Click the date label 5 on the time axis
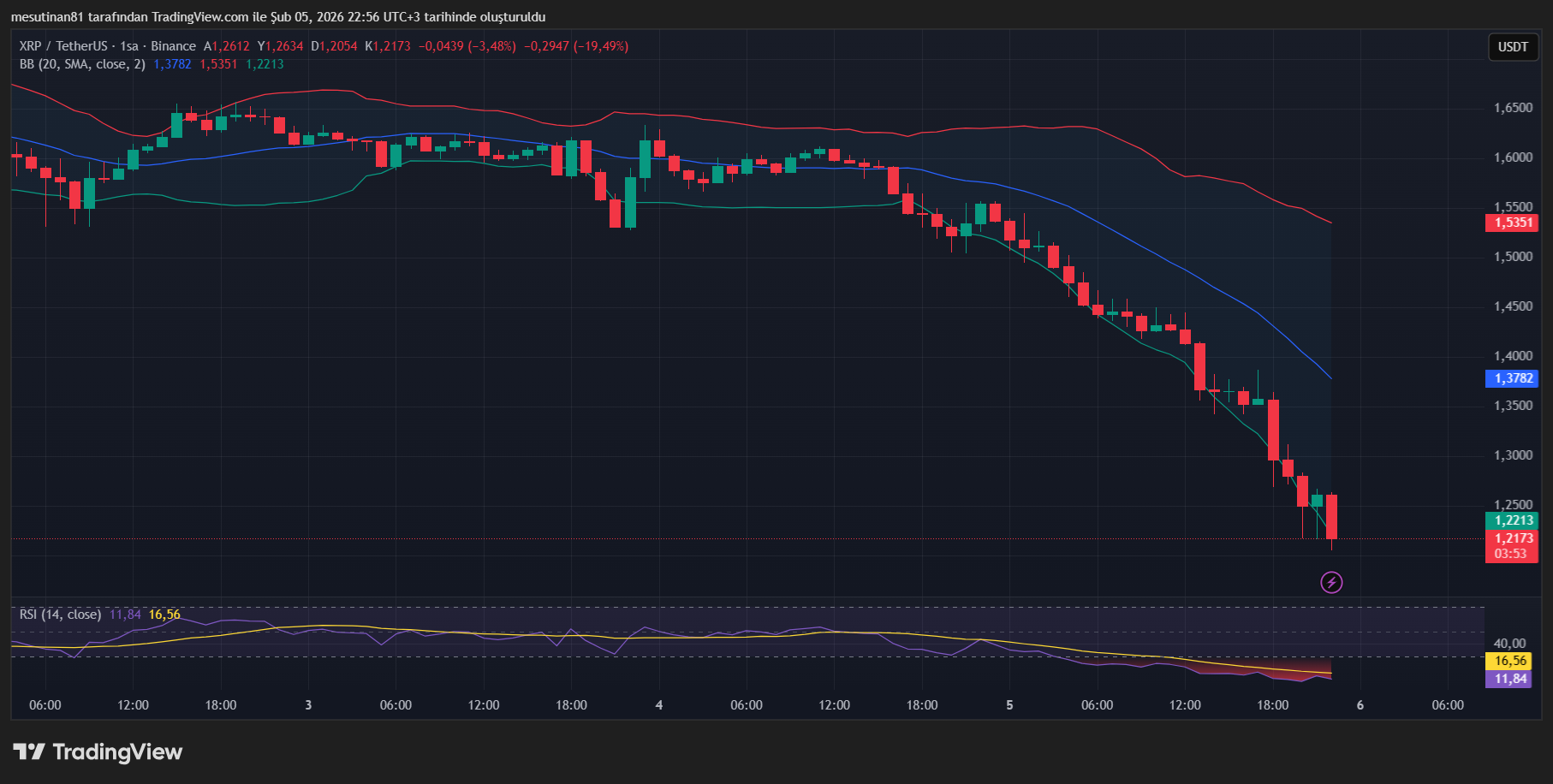Image resolution: width=1553 pixels, height=784 pixels. coord(1009,706)
